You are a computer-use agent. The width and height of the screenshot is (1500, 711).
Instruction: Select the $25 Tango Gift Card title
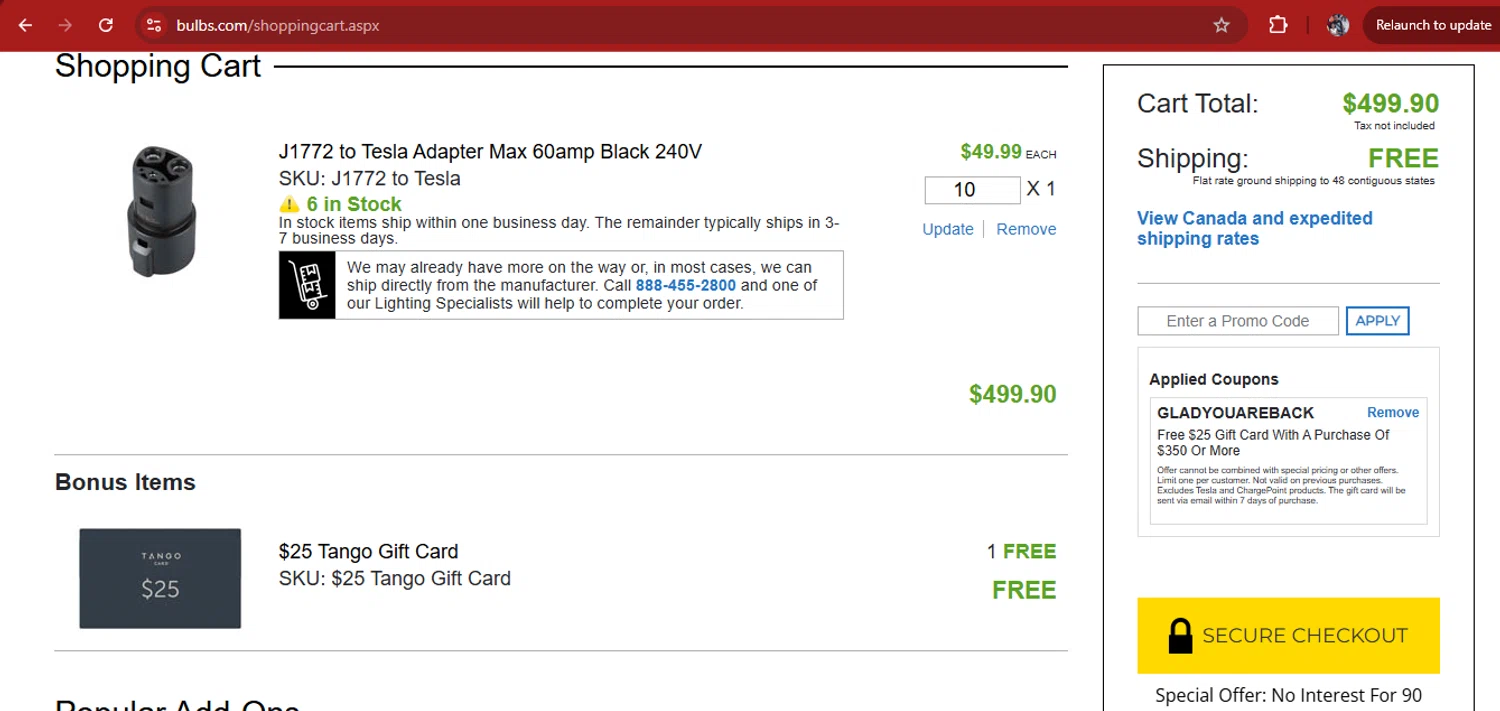(x=368, y=552)
